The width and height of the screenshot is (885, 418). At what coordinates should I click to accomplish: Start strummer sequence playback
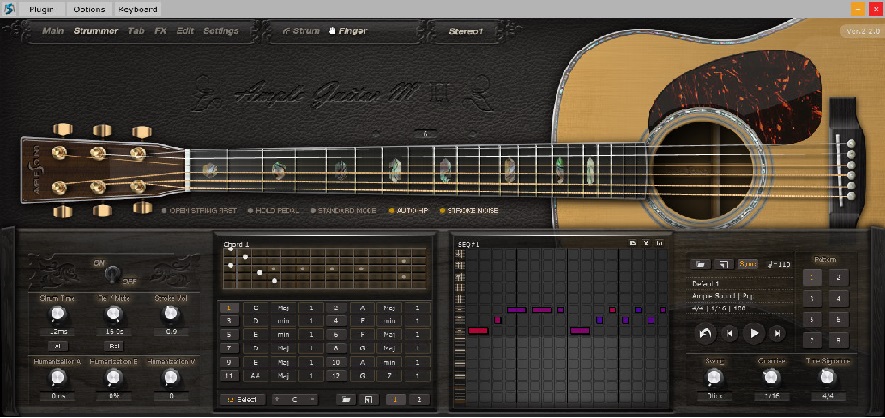(x=754, y=333)
